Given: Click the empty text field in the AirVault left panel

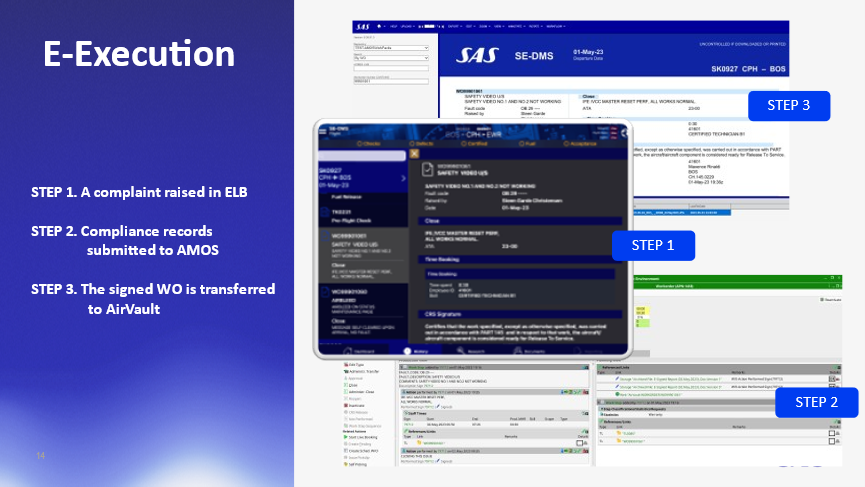Looking at the screenshot, I should [x=391, y=68].
